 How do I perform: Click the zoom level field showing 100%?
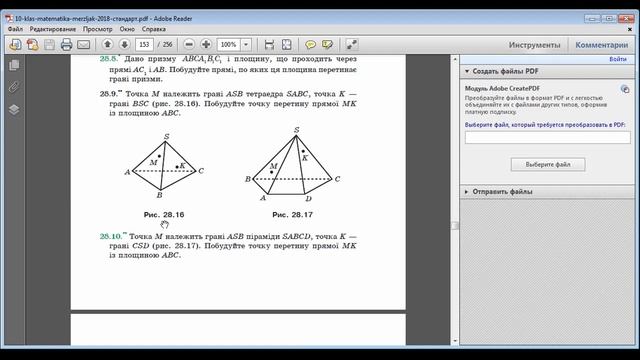pos(229,44)
